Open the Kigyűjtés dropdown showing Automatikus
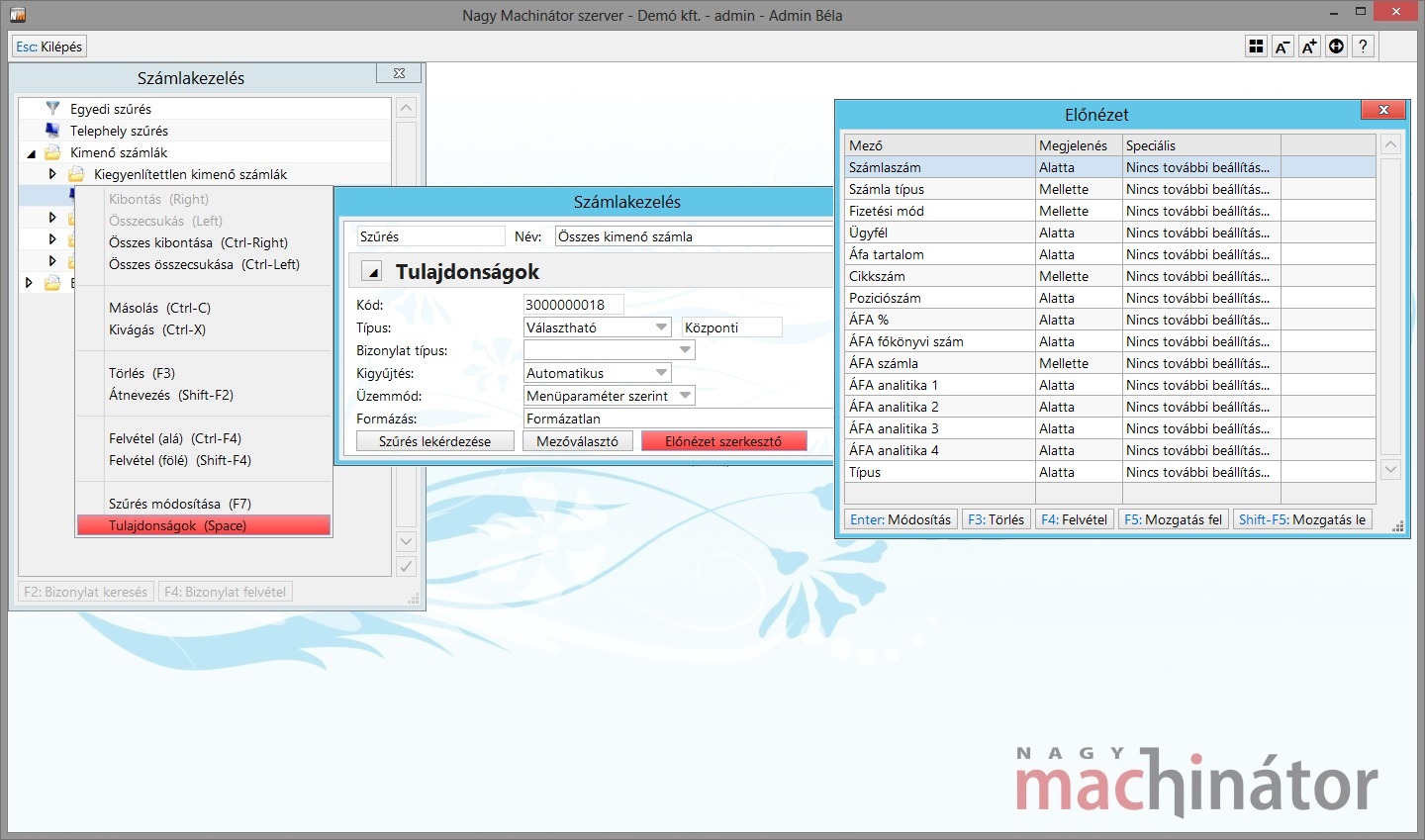Image resolution: width=1425 pixels, height=840 pixels. coord(661,373)
